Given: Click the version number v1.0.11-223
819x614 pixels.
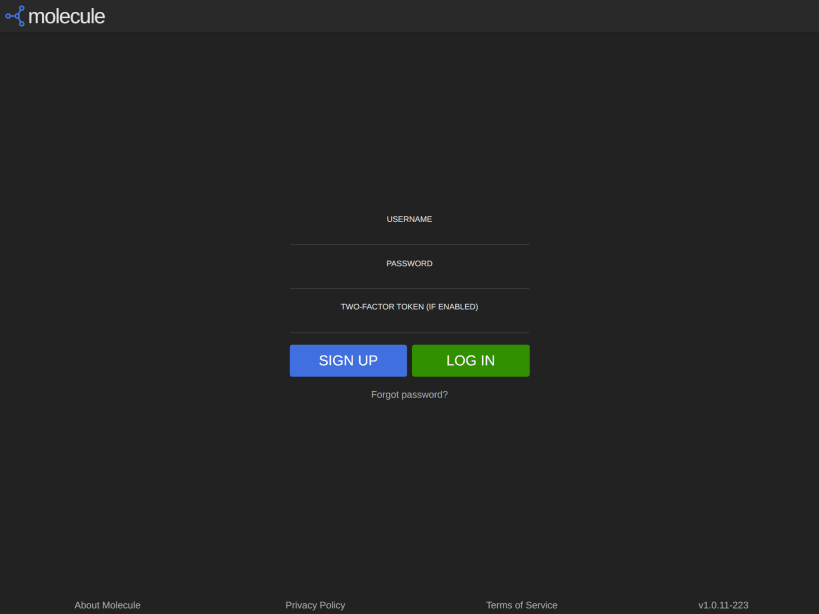Looking at the screenshot, I should tap(723, 604).
